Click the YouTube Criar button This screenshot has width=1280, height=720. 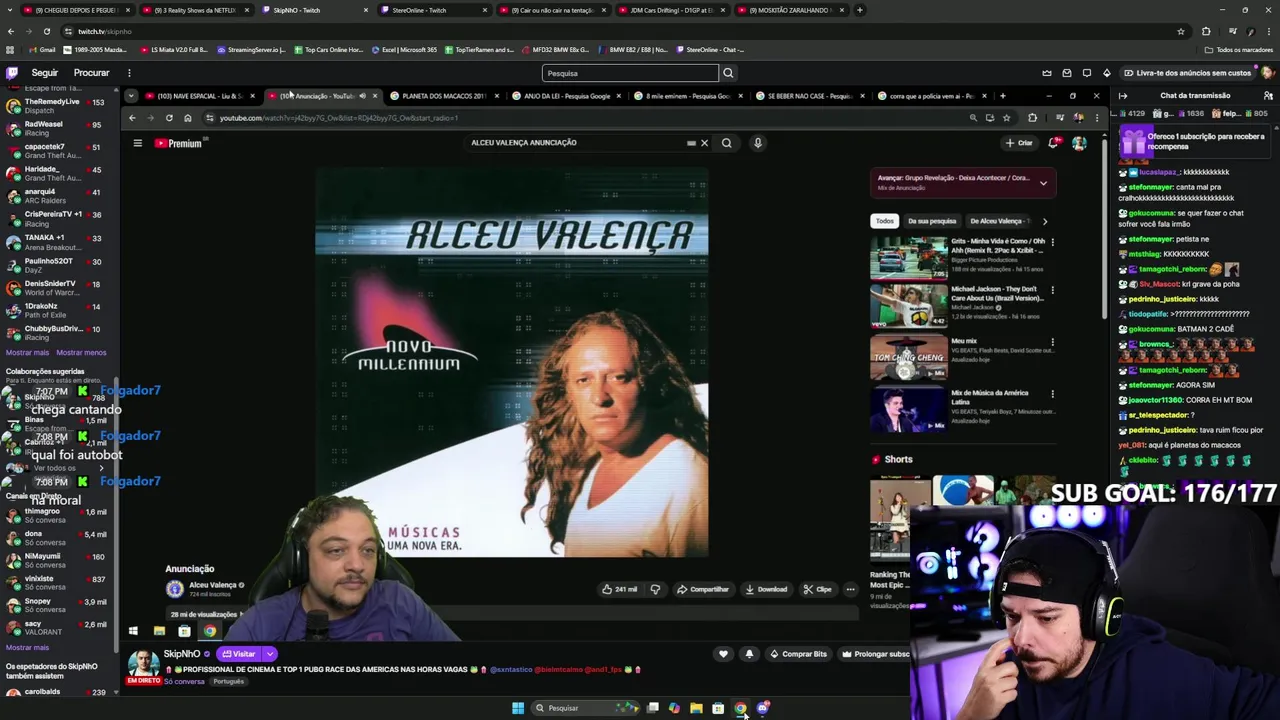click(1019, 143)
